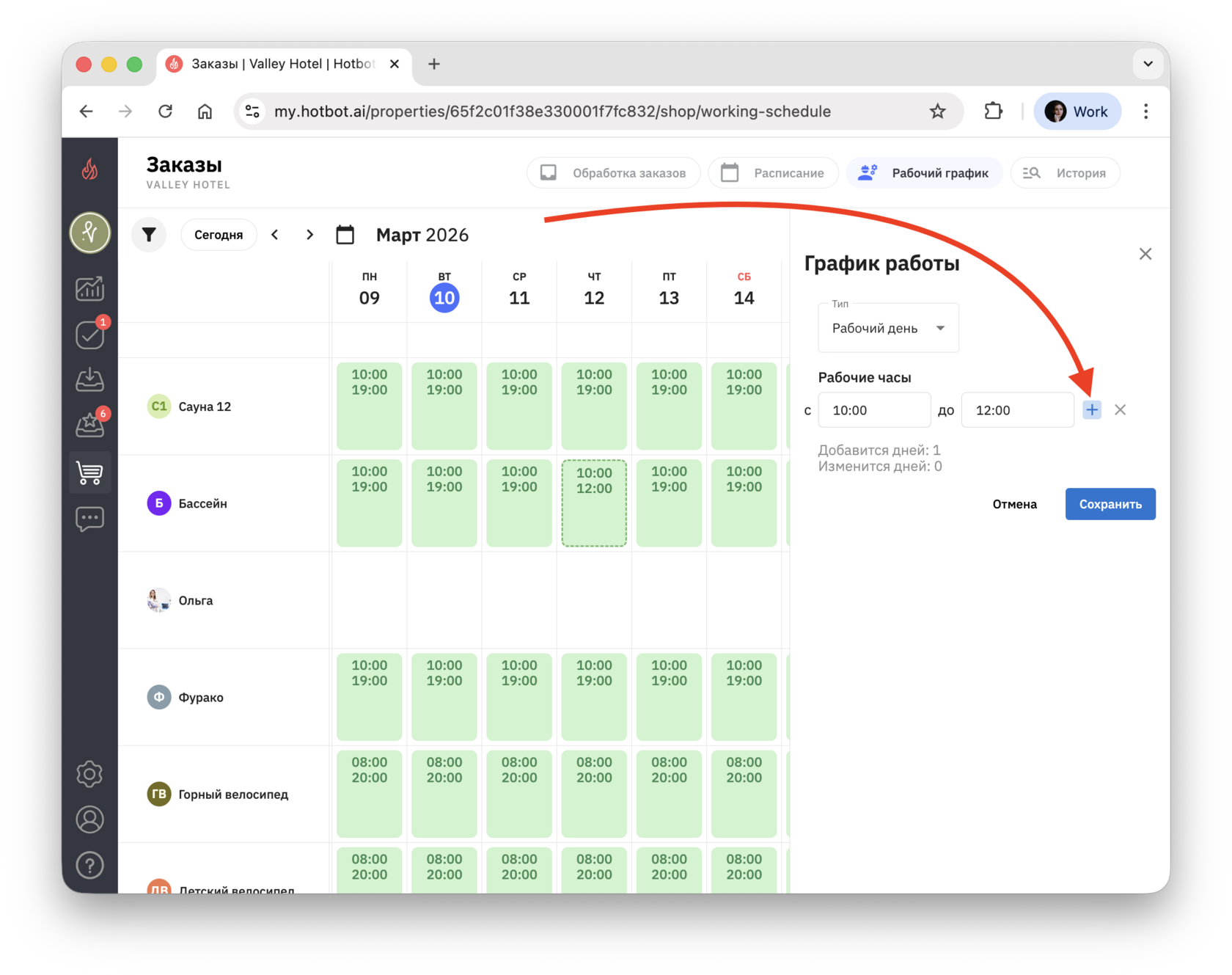Select Фурако Saturday 14 shift cell
This screenshot has height=975, width=1232.
(744, 697)
